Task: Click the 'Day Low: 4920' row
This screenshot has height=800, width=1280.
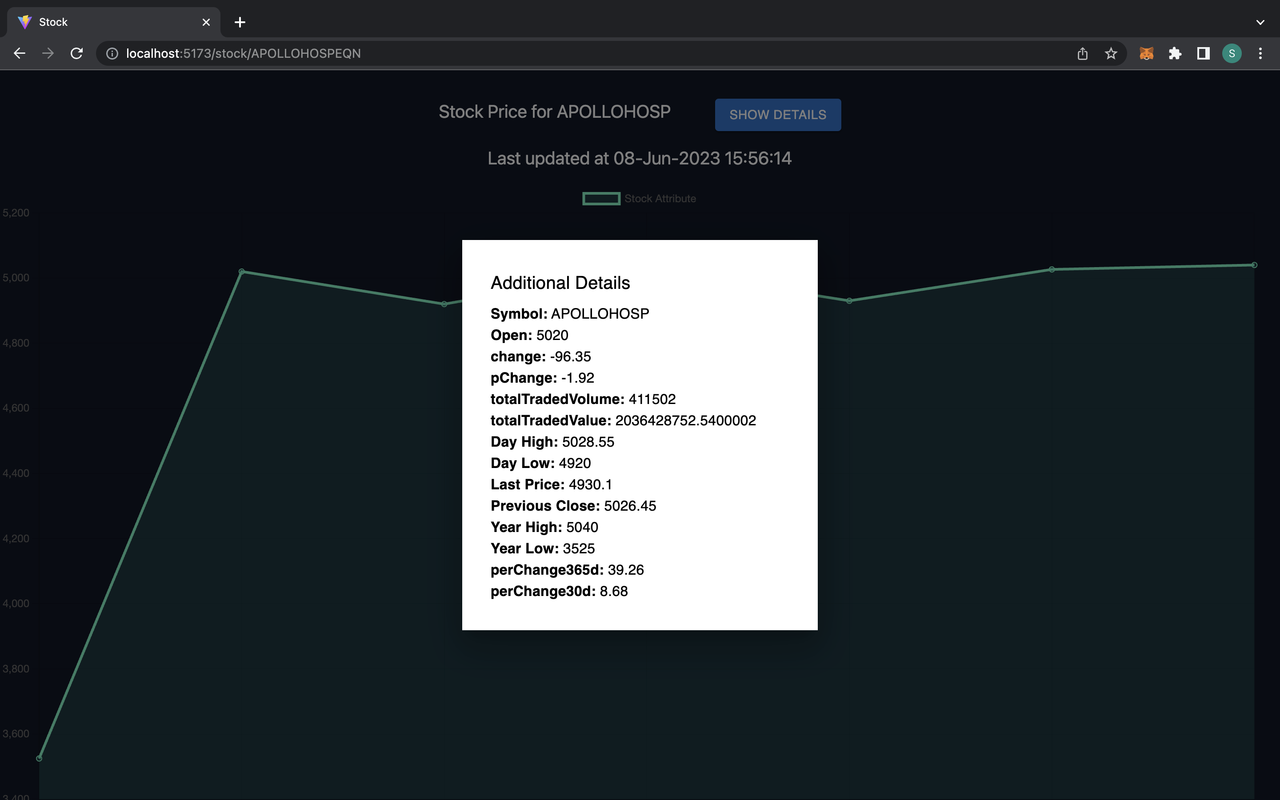Action: coord(541,463)
